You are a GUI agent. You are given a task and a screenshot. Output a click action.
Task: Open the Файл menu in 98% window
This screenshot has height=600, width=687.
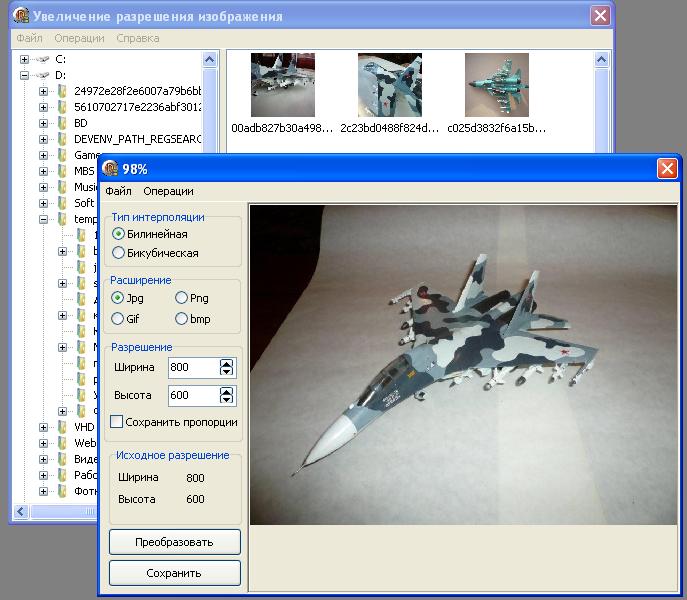click(x=118, y=191)
